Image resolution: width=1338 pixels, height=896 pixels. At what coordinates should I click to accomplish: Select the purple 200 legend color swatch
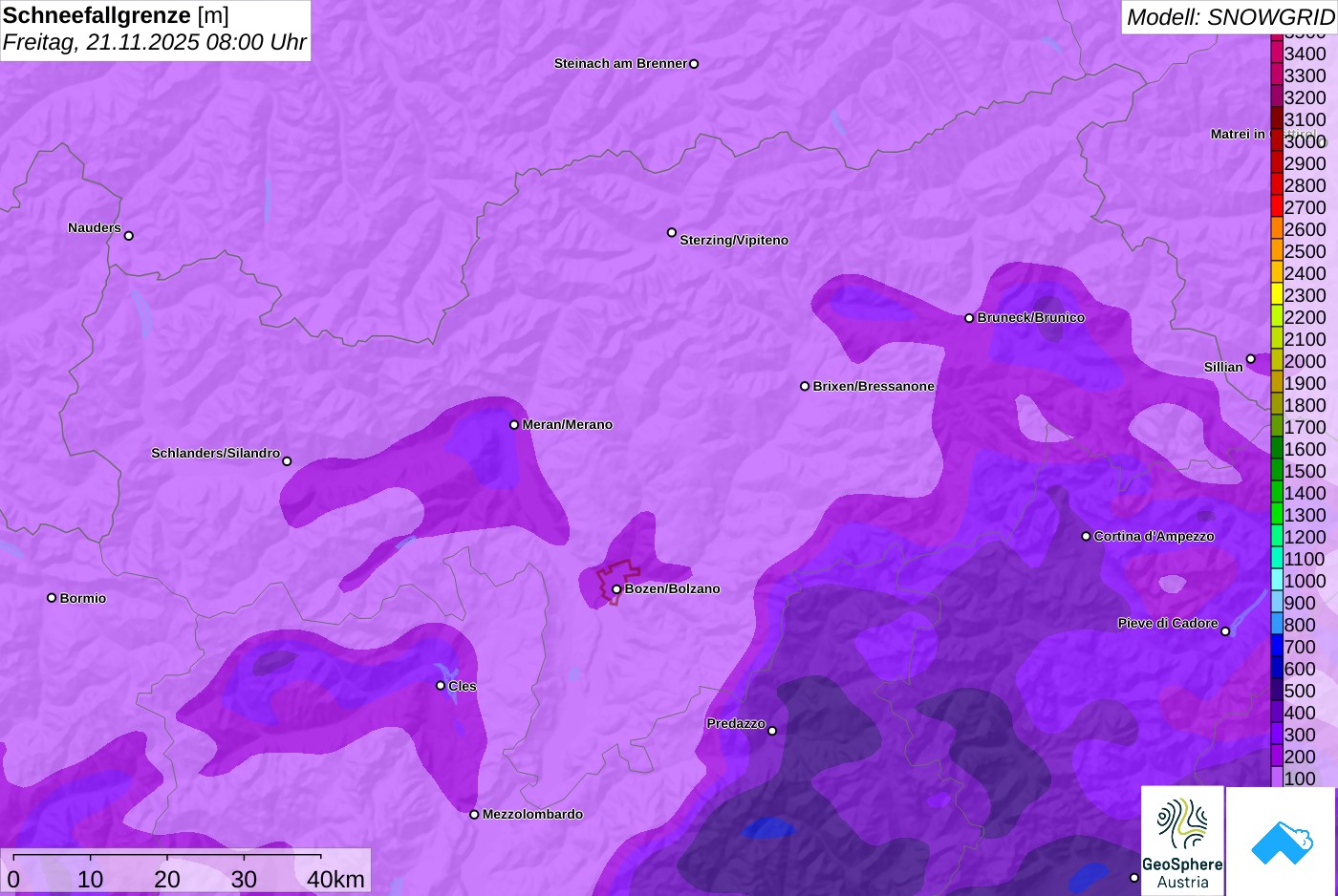1277,756
